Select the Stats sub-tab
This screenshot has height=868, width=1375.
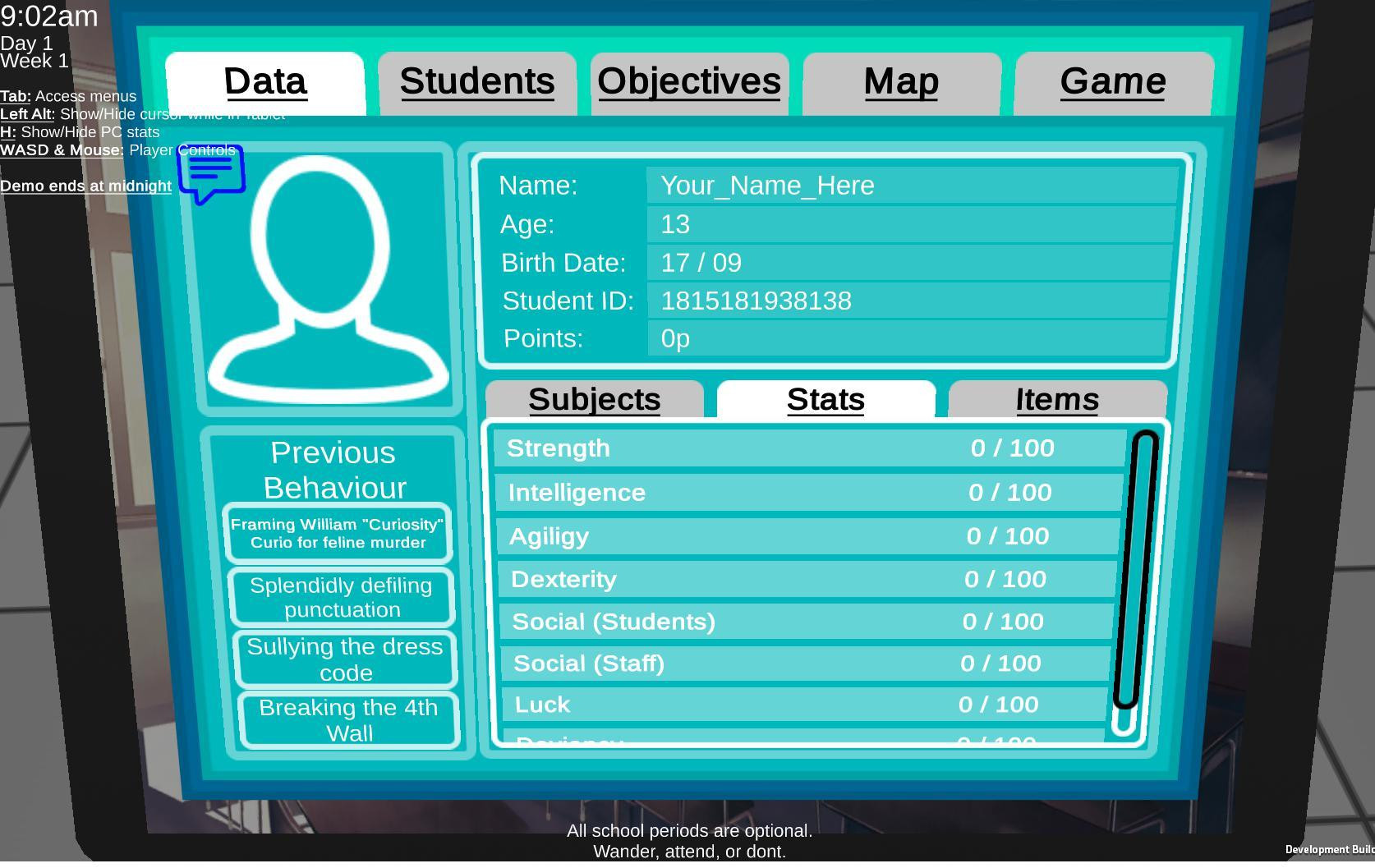pos(826,399)
